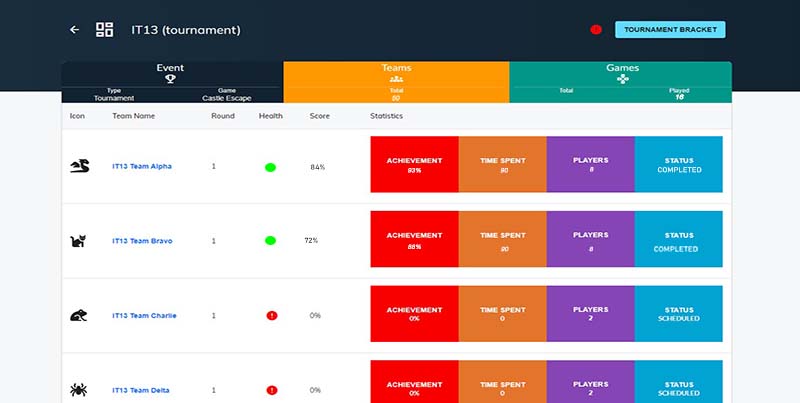The width and height of the screenshot is (800, 403).
Task: Sort by the Score column header
Action: [319, 116]
